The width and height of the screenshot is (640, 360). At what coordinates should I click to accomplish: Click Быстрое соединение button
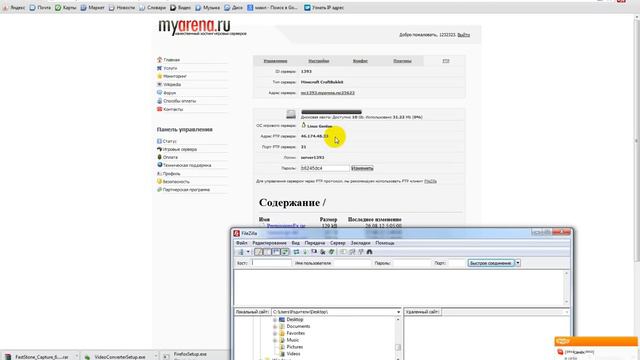tap(491, 263)
